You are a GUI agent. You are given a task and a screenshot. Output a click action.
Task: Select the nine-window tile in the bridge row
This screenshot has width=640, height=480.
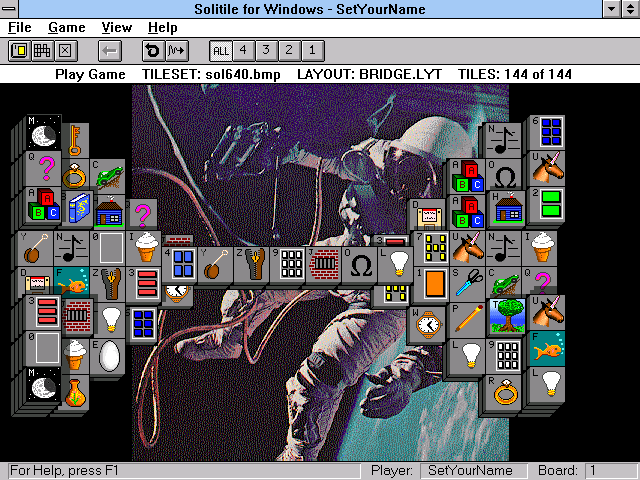(x=288, y=264)
